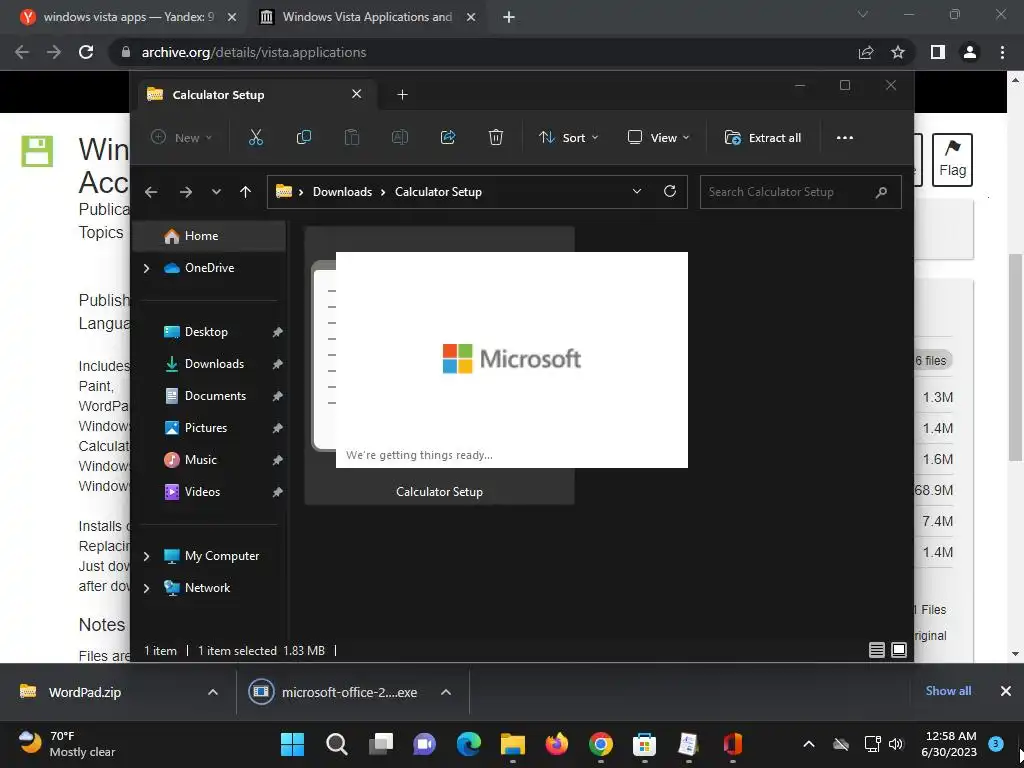1024x768 pixels.
Task: Open the Sort dropdown menu
Action: [568, 138]
